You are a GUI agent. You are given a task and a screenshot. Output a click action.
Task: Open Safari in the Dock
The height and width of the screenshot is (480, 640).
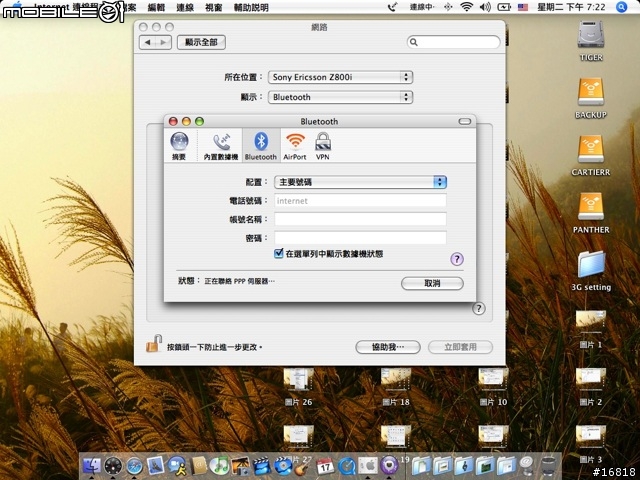coord(134,466)
